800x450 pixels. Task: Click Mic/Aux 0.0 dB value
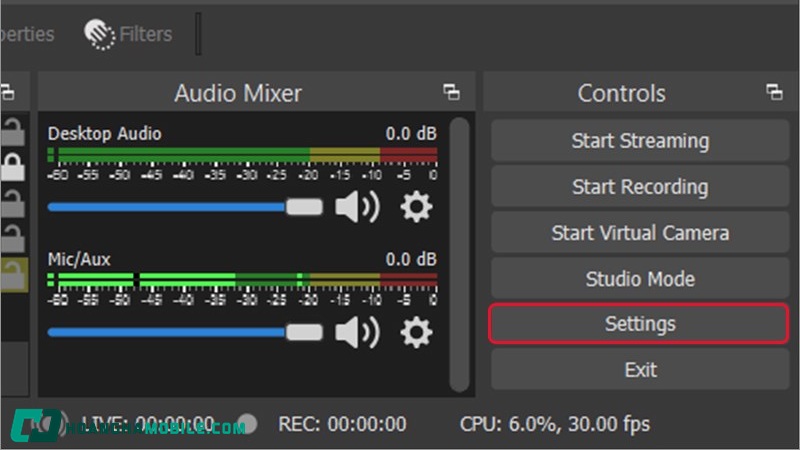click(411, 259)
